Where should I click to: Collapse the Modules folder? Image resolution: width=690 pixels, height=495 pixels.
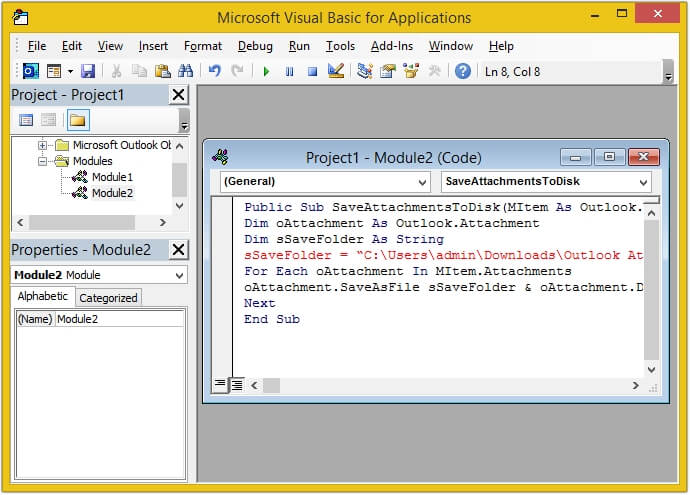42,161
